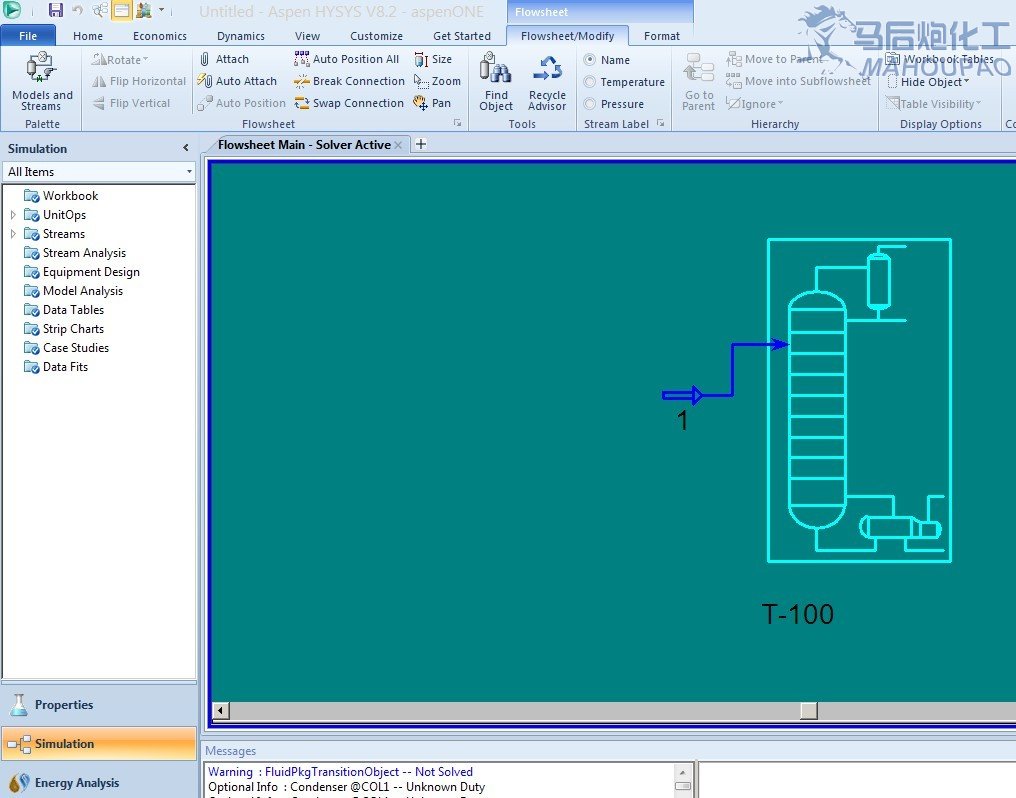The width and height of the screenshot is (1016, 798).
Task: Select the Break Connection tool
Action: (x=349, y=81)
